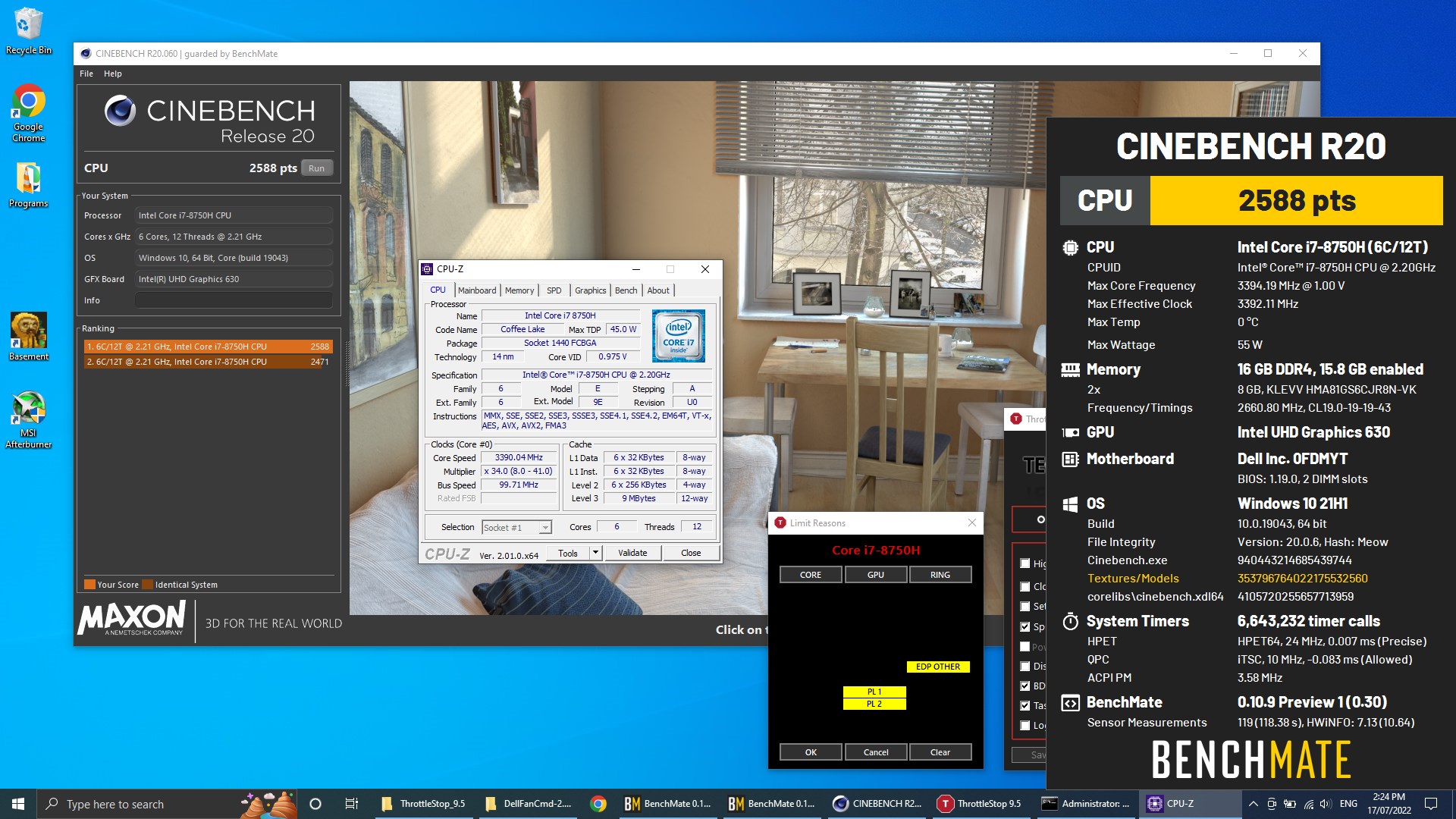Open Task View on the taskbar
1456x819 pixels.
click(351, 804)
